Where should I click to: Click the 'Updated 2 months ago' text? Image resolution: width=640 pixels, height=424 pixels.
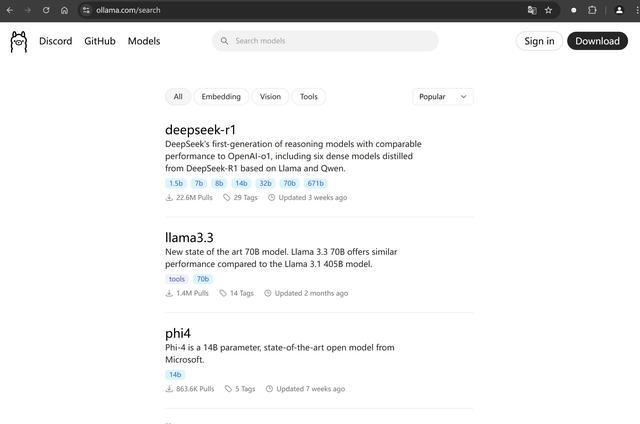[x=311, y=293]
